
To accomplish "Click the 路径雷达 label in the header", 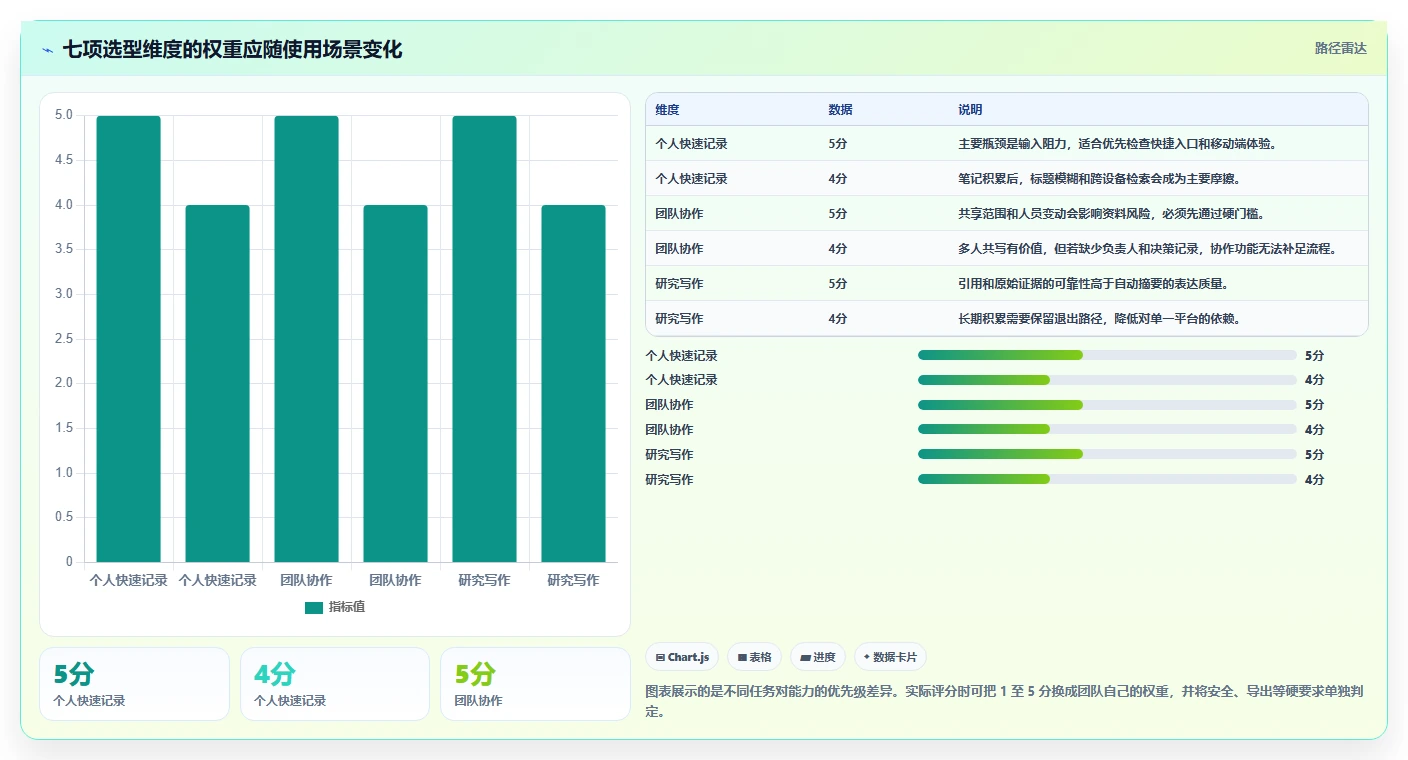I will click(1340, 48).
